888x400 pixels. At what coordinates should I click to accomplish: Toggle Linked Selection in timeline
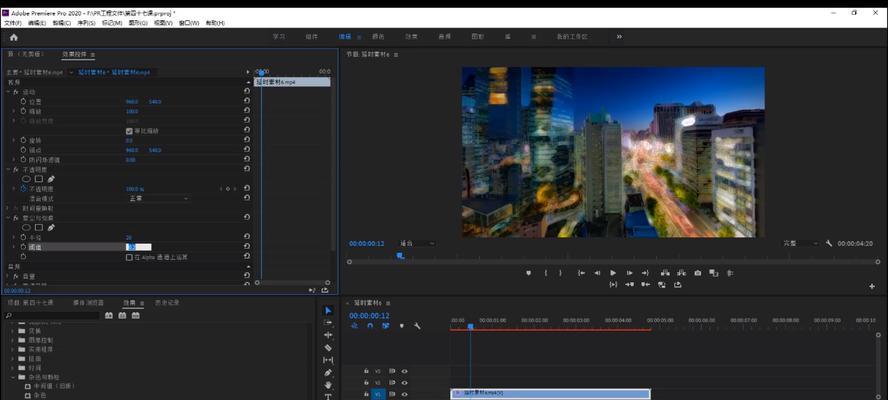tap(386, 326)
